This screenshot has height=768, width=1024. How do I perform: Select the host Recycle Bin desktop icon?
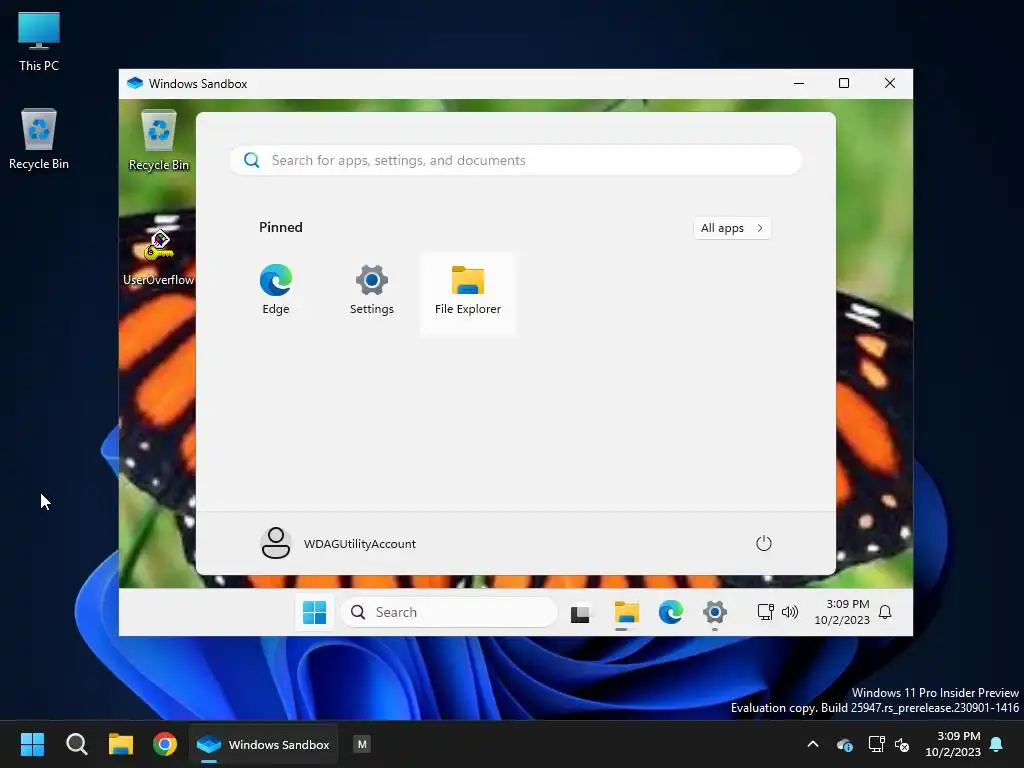point(39,139)
